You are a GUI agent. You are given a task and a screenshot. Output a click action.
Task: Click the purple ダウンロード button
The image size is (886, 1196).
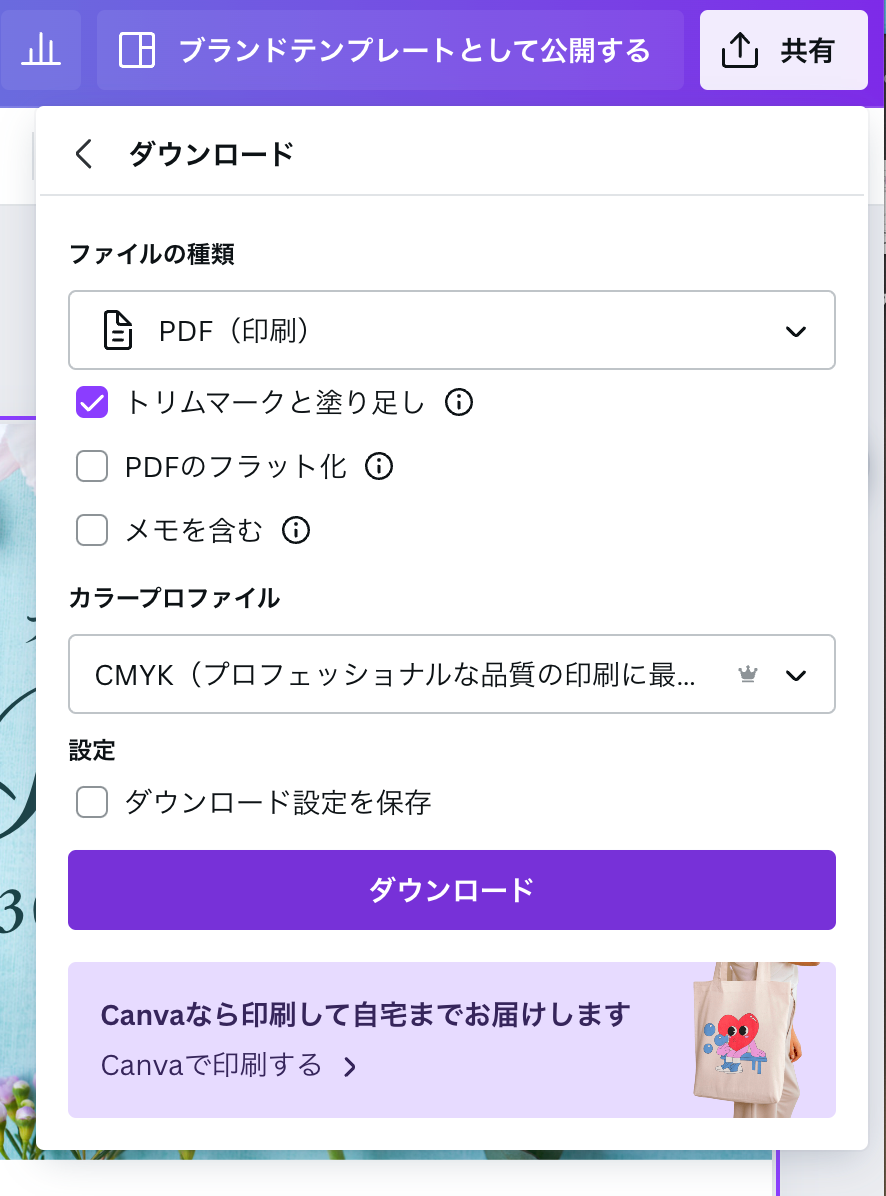[451, 890]
